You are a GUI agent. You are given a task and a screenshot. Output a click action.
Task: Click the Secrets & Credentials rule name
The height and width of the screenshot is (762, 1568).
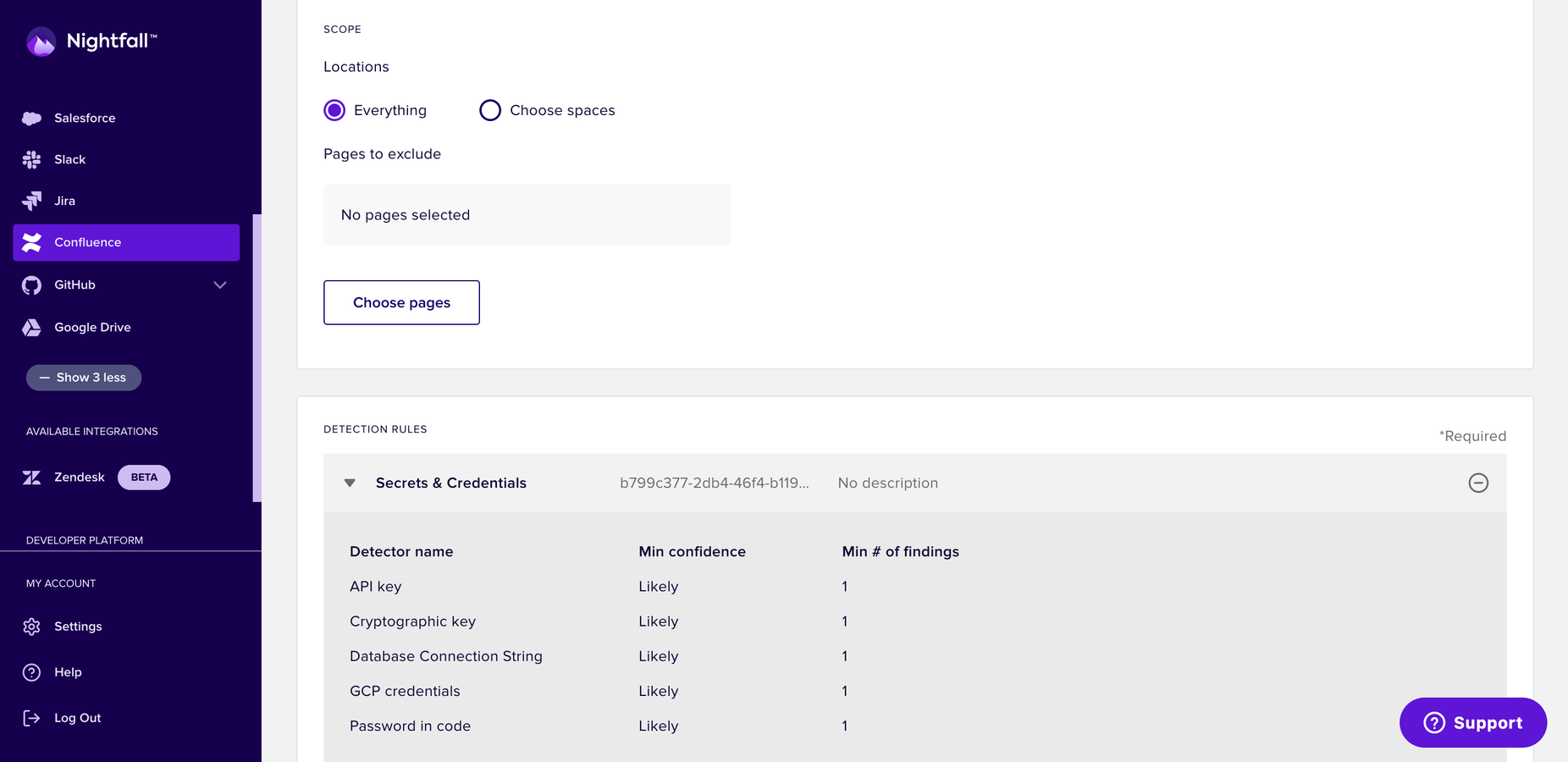click(x=451, y=483)
